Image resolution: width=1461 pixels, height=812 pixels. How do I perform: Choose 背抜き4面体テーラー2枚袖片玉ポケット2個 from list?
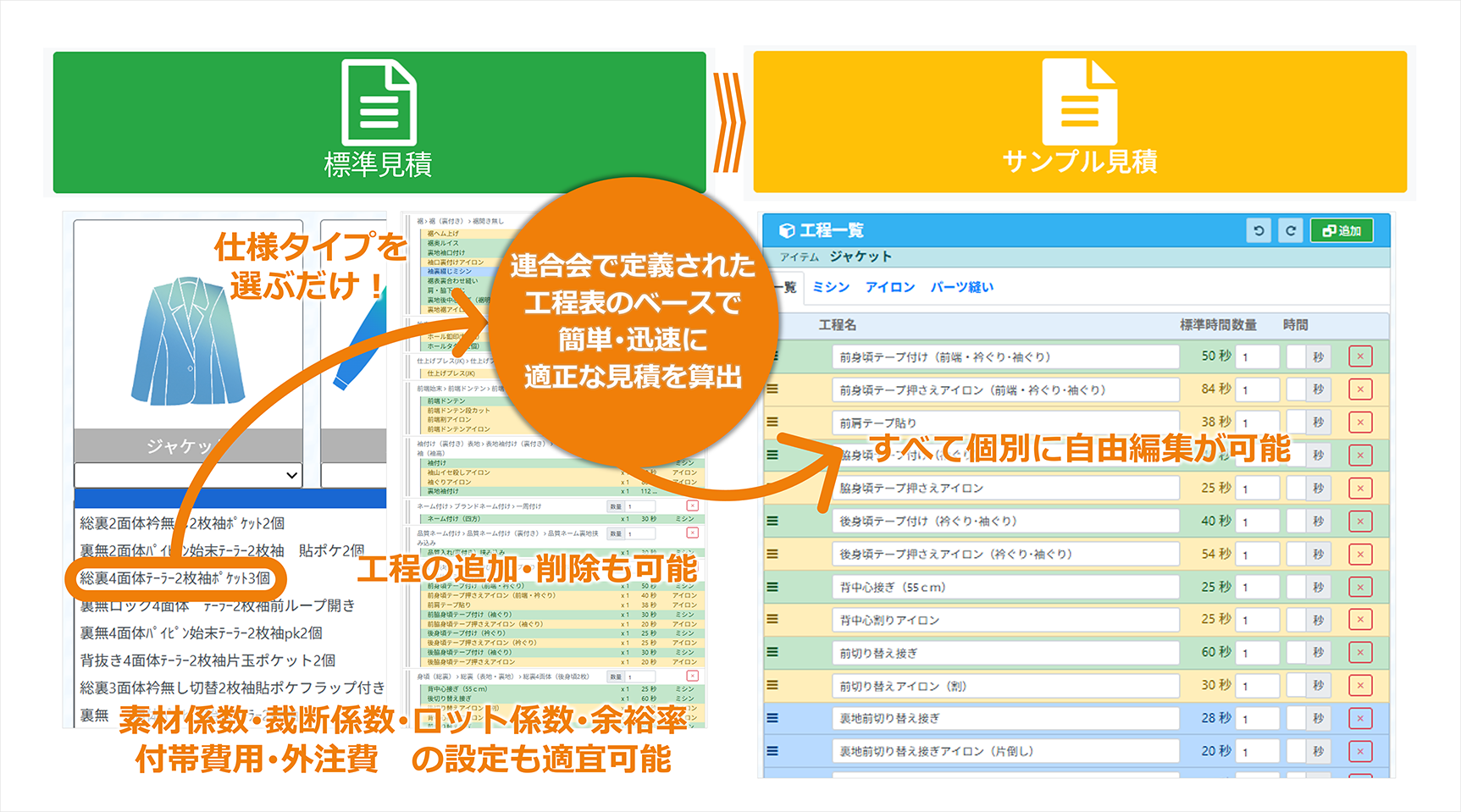coord(208,660)
